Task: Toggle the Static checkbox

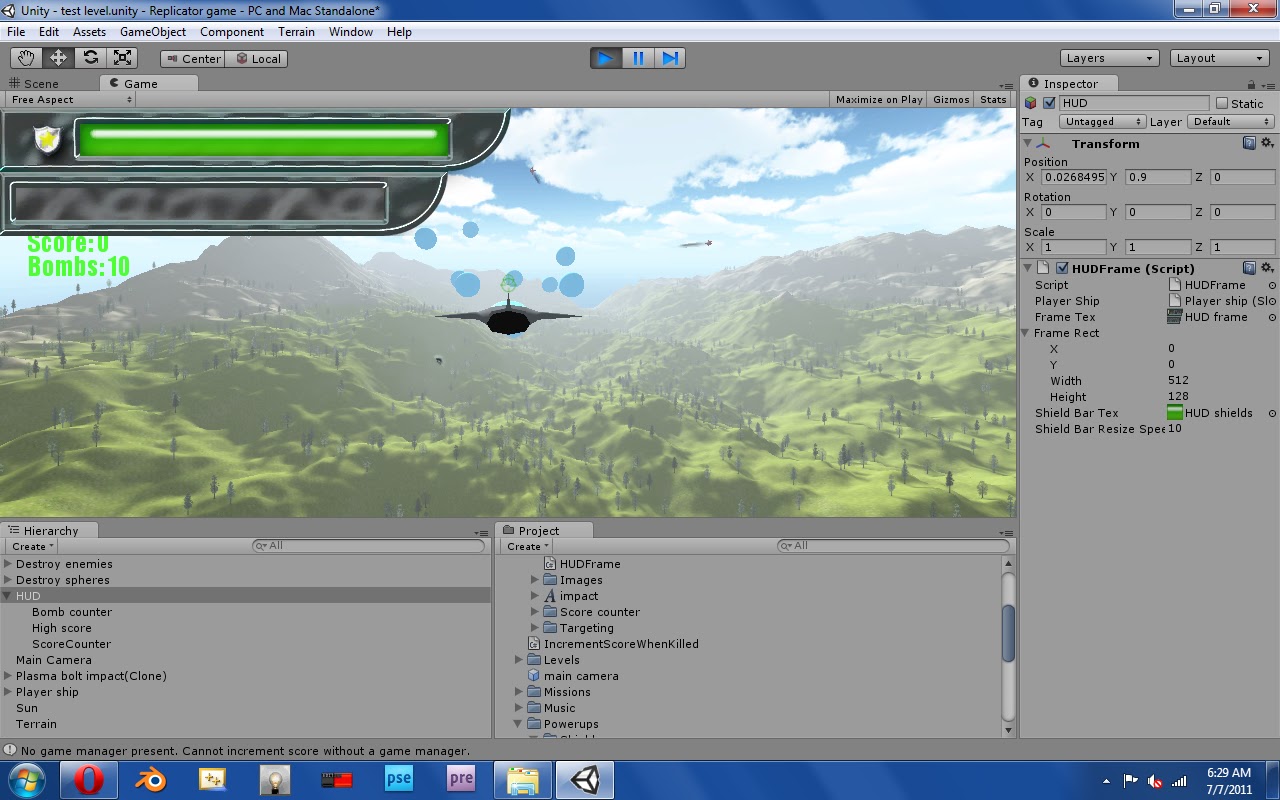Action: pos(1222,103)
